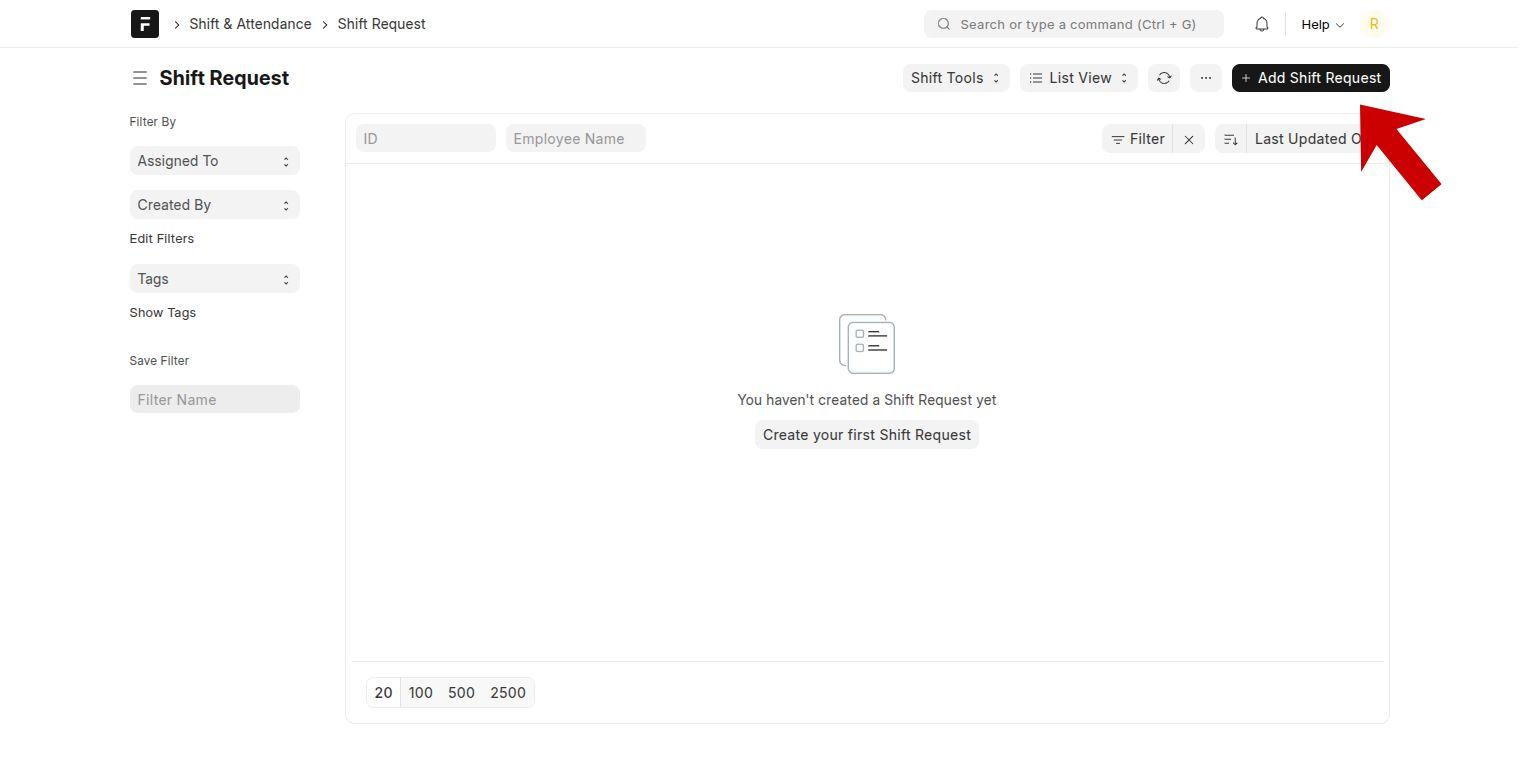
Task: Open the three-dots more menu
Action: 1206,78
